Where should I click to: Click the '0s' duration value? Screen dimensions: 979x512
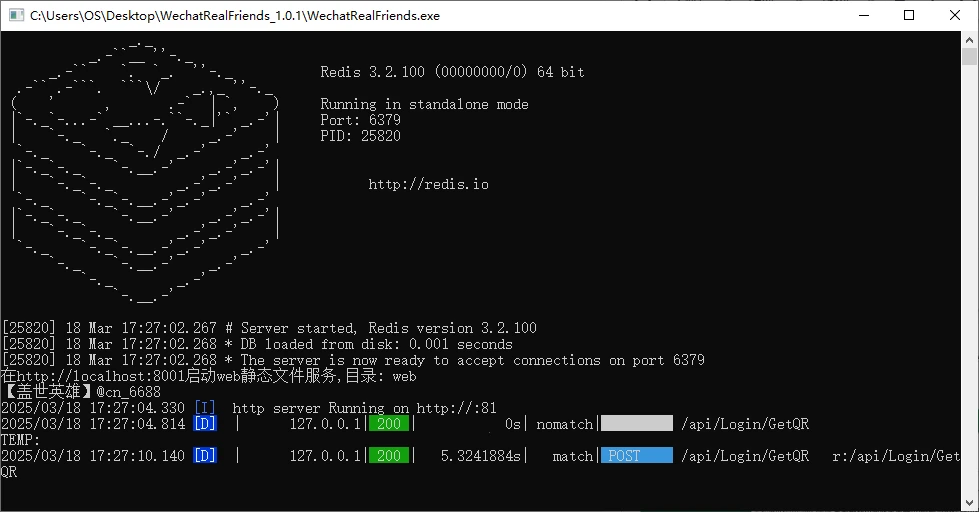[x=513, y=424]
